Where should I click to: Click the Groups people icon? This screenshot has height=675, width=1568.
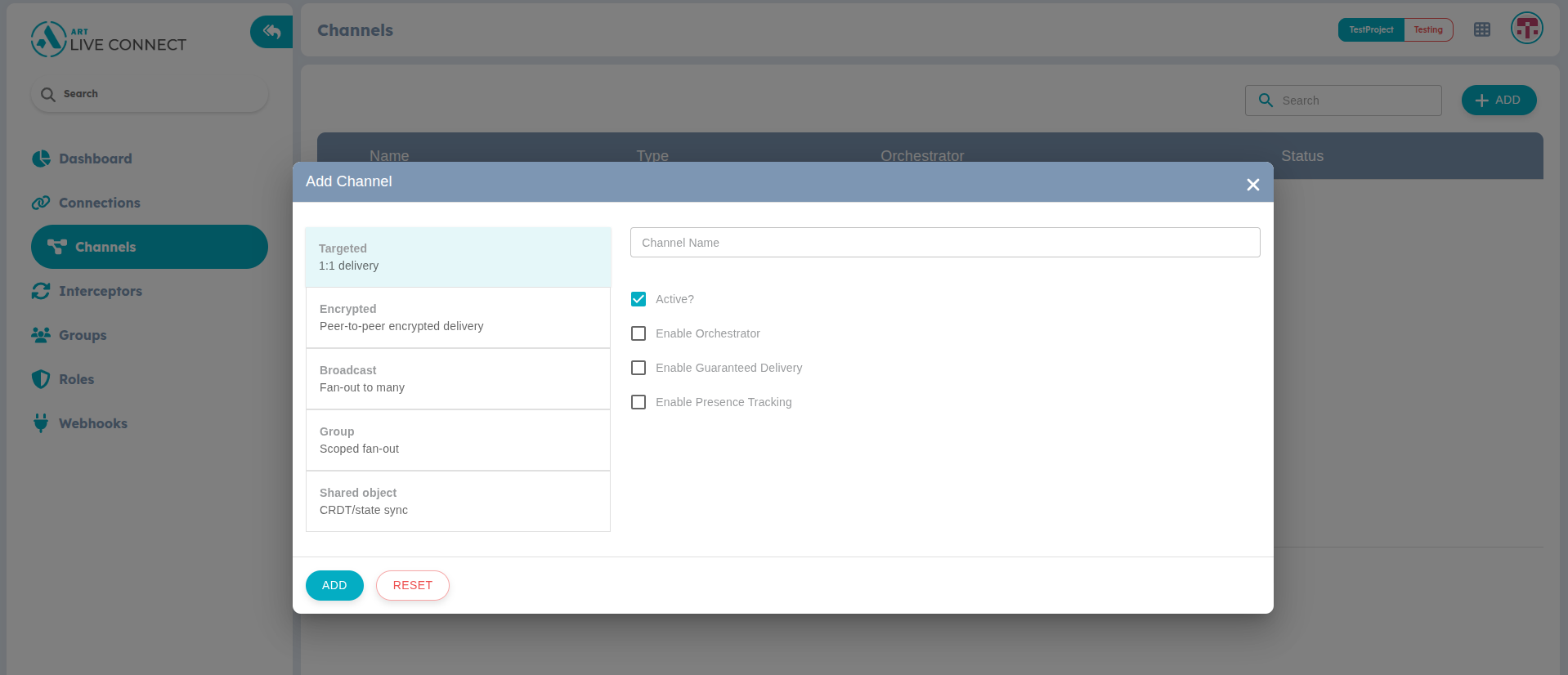tap(41, 335)
